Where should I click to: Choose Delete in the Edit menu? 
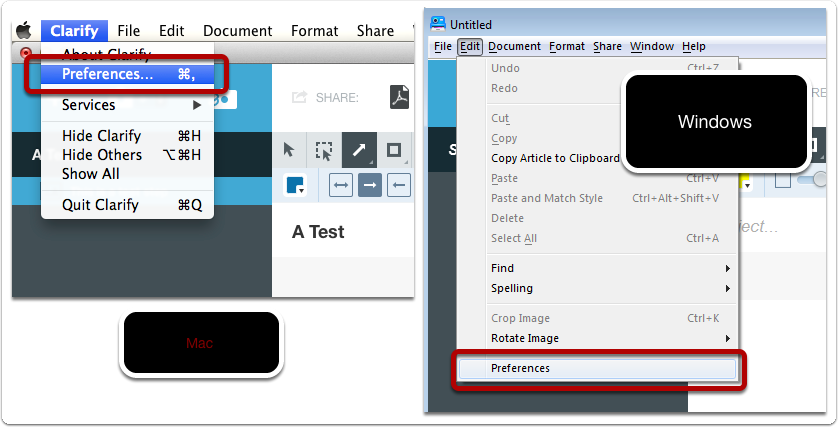(598, 218)
